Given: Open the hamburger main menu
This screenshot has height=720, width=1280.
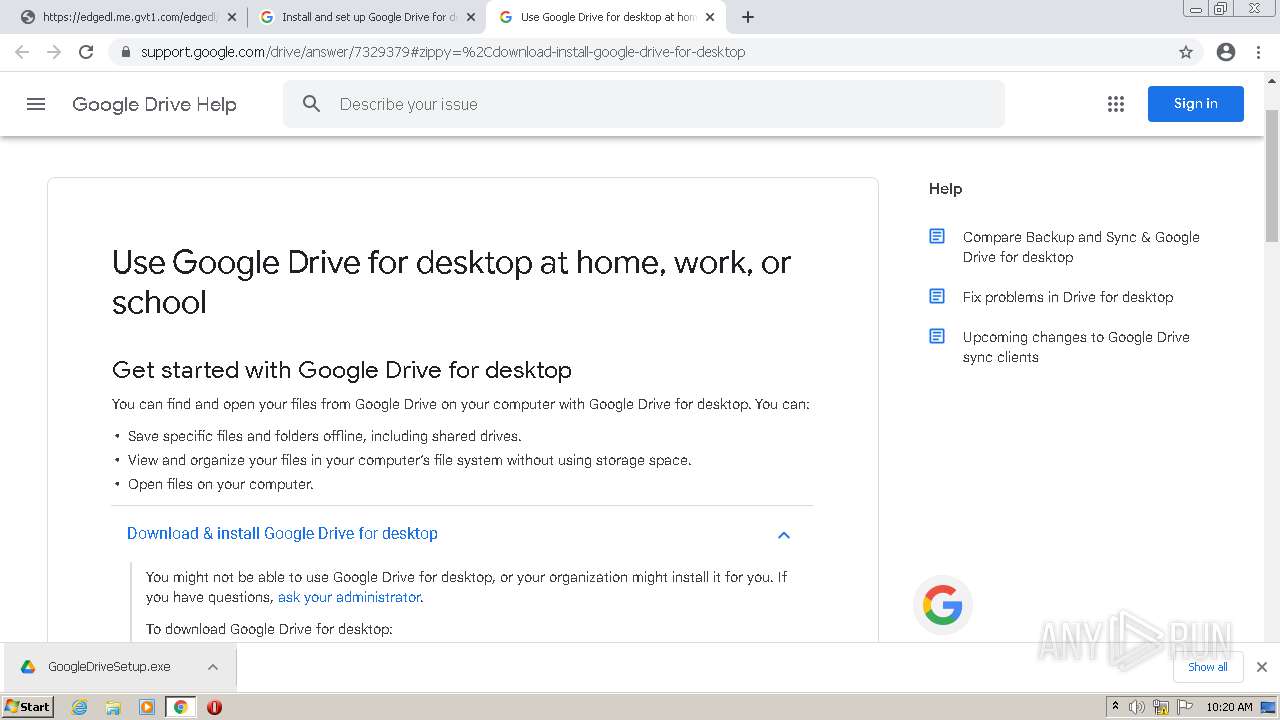Looking at the screenshot, I should pos(36,104).
